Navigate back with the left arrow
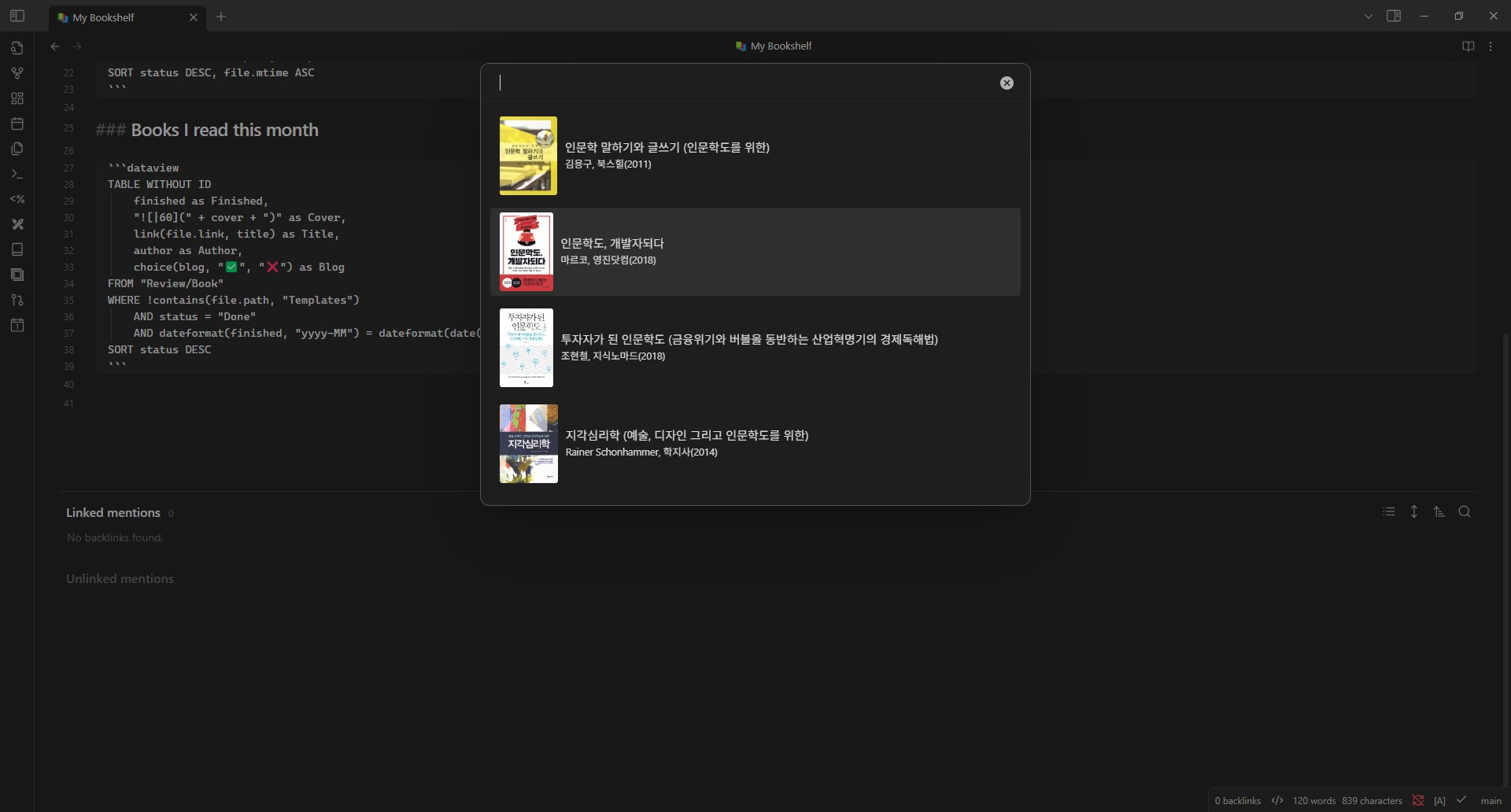Viewport: 1511px width, 812px height. [x=55, y=46]
